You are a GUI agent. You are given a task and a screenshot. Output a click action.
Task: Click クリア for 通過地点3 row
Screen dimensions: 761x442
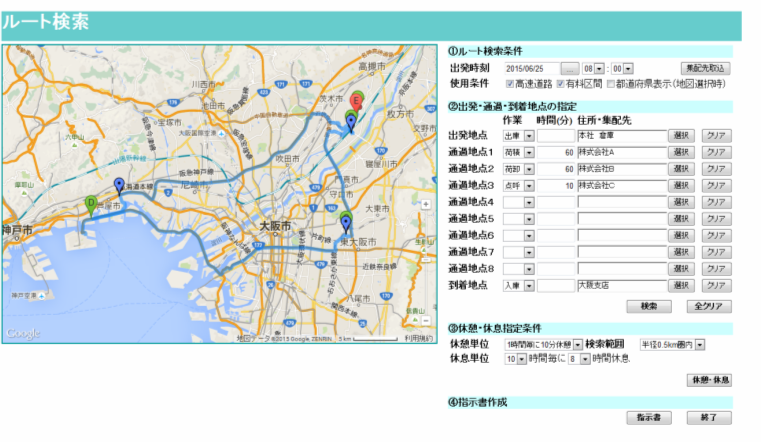click(x=715, y=186)
